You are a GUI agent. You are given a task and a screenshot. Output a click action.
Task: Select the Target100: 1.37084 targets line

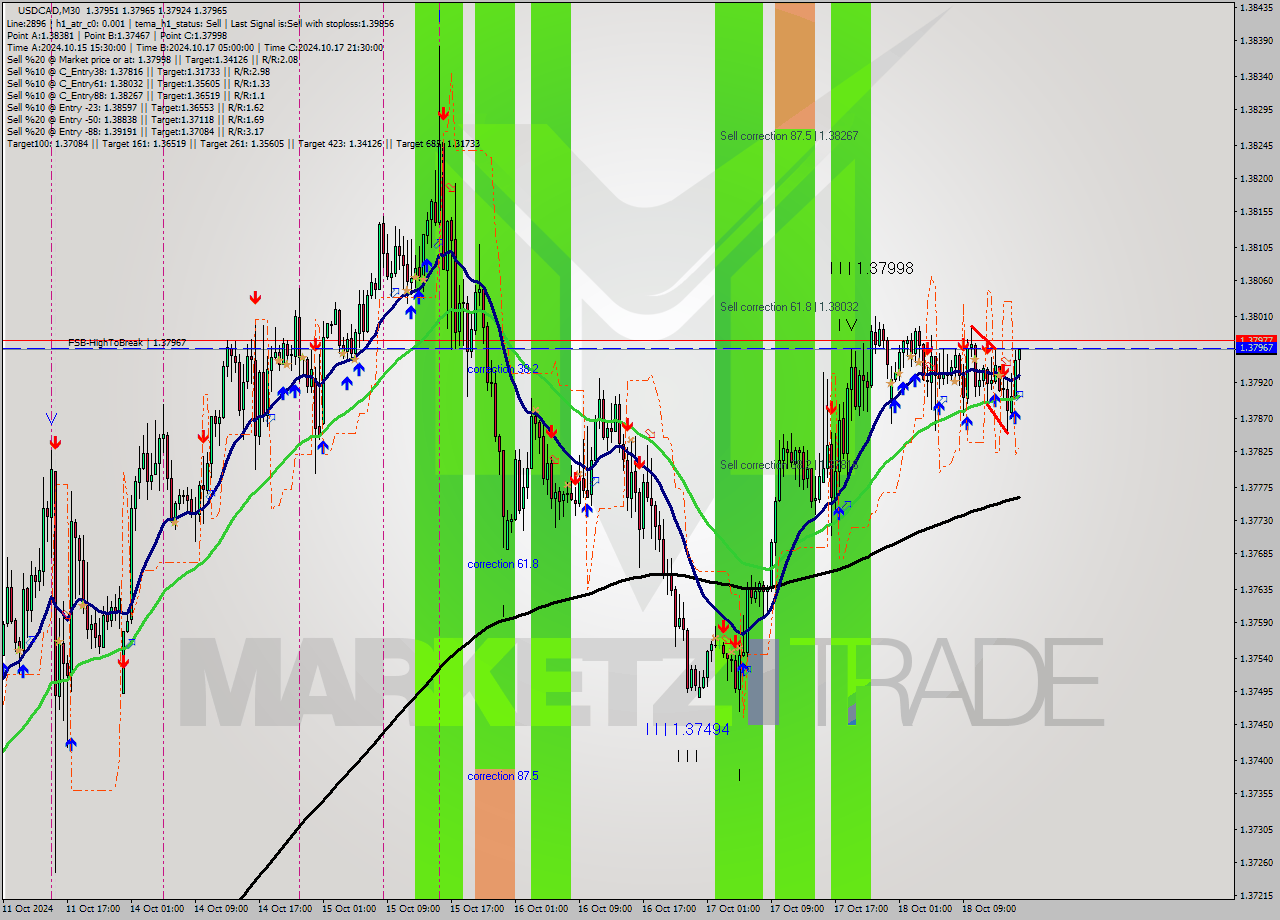point(243,143)
